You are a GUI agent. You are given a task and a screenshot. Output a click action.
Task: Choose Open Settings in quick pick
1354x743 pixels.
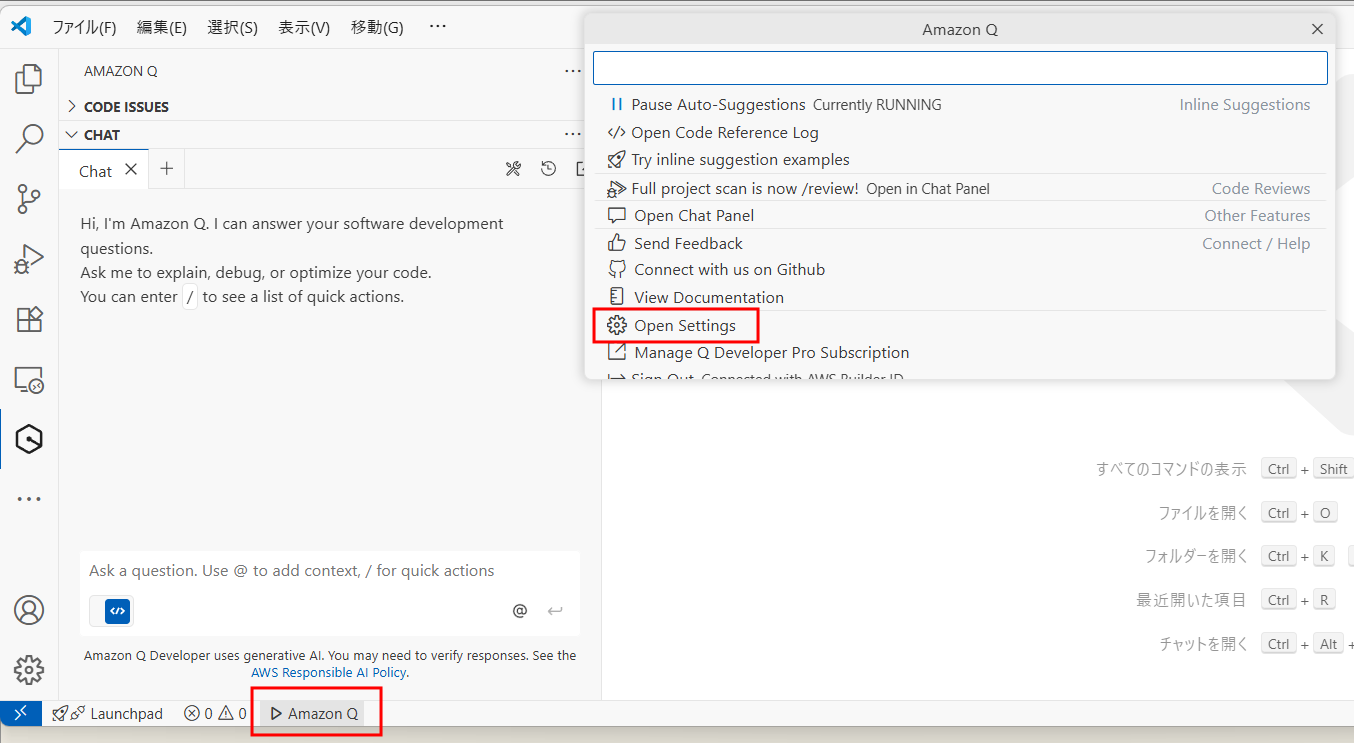tap(960, 326)
